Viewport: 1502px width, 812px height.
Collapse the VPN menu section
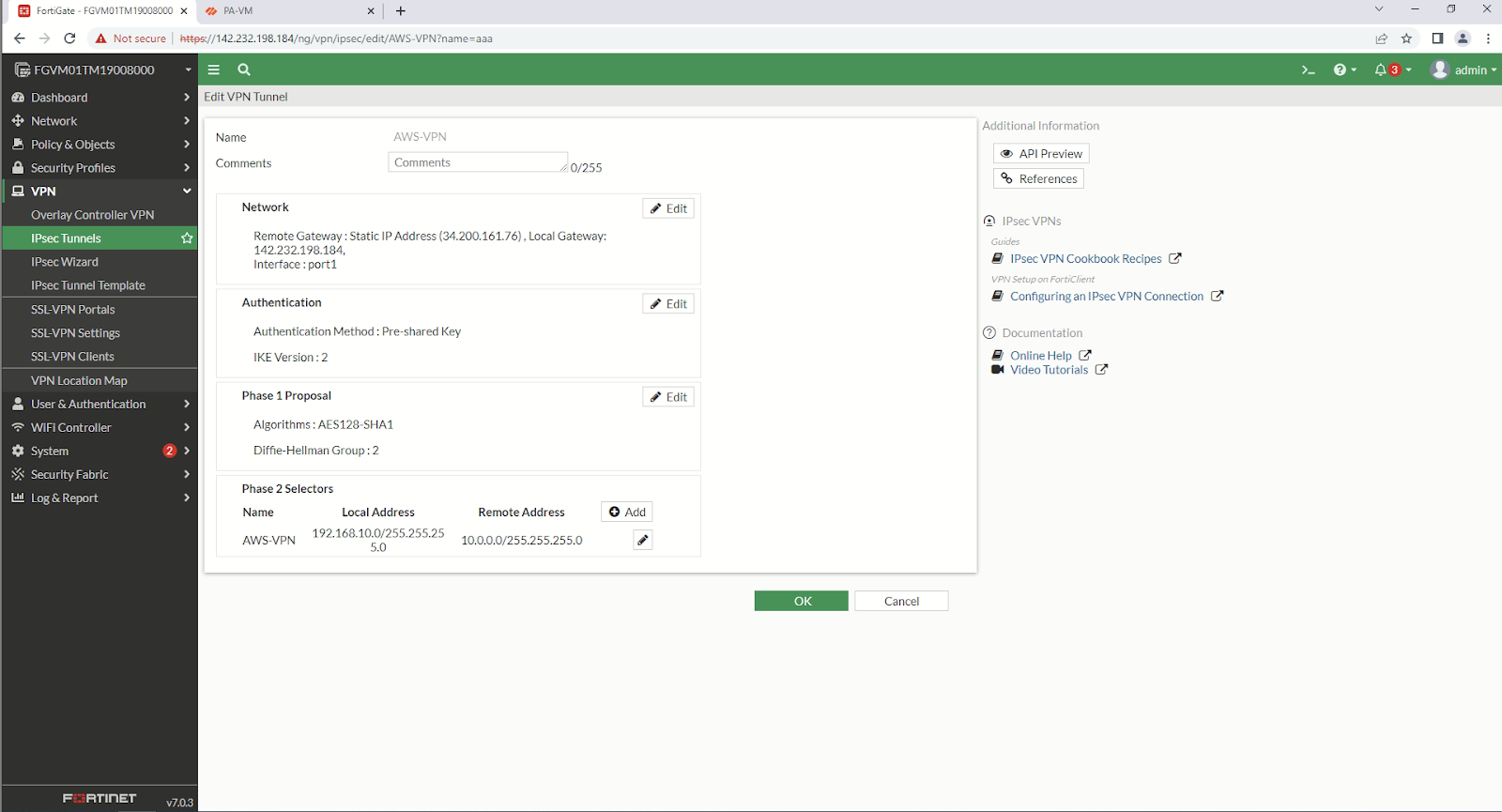point(100,192)
